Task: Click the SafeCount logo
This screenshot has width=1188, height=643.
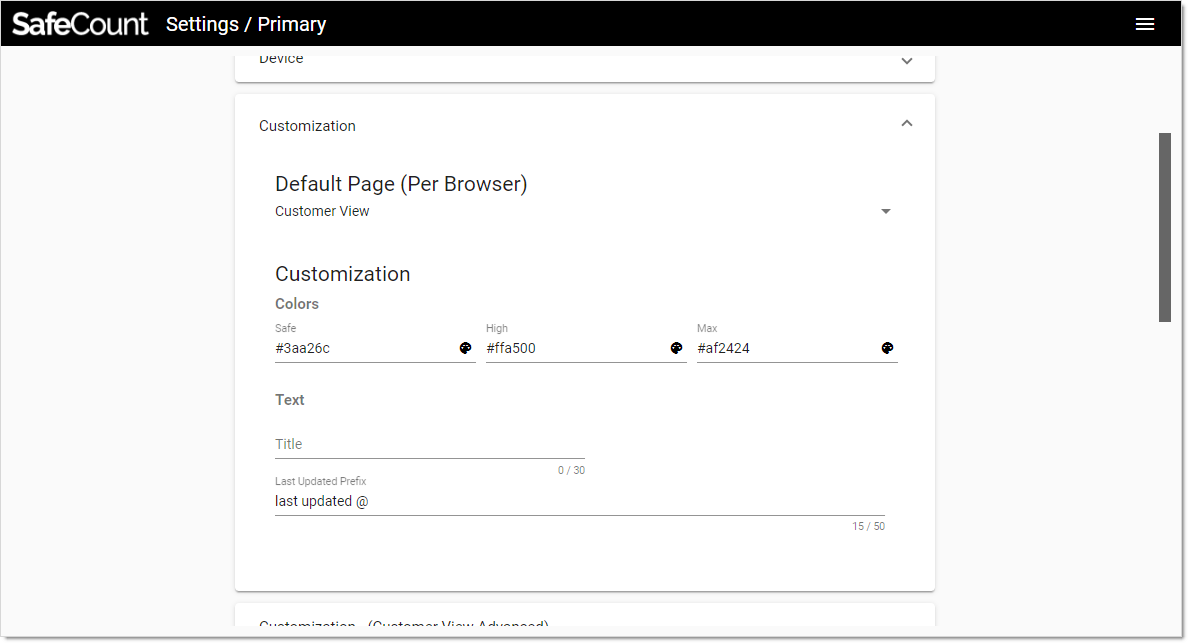Action: 80,24
